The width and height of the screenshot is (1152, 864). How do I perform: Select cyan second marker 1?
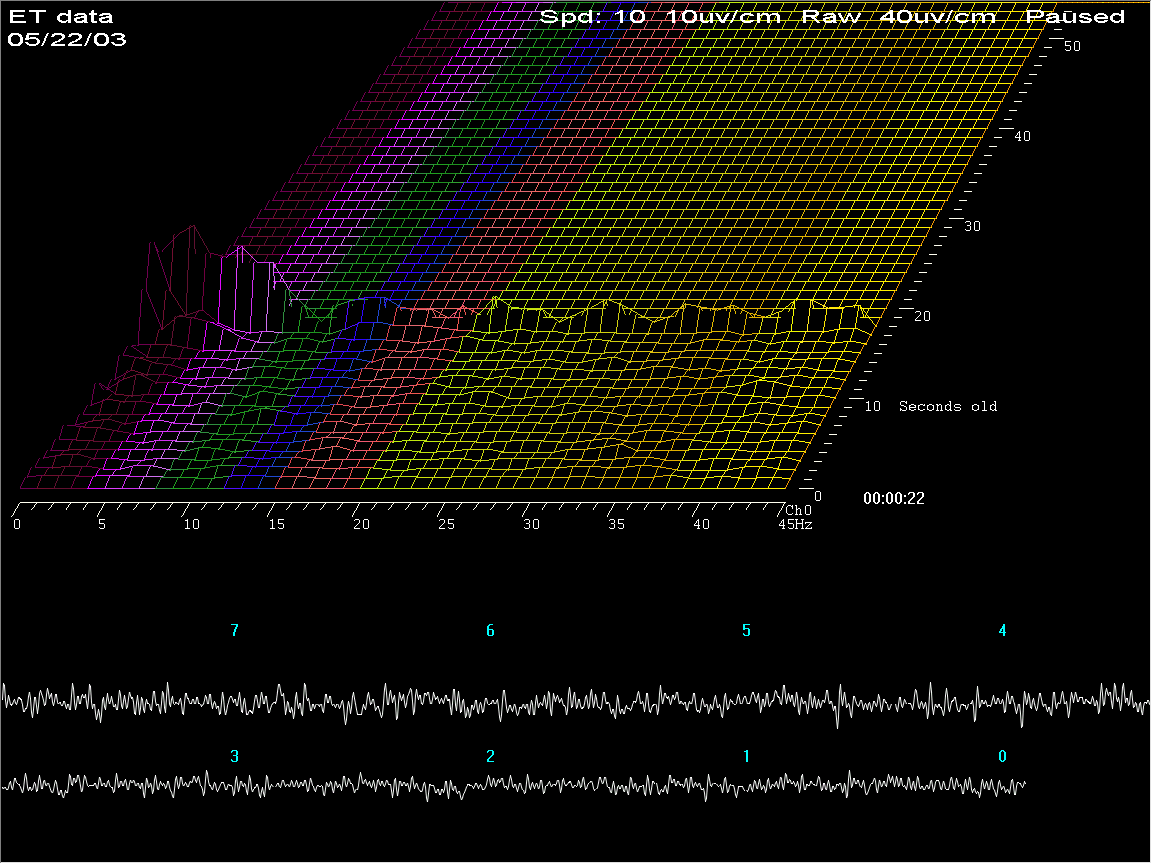pos(746,757)
